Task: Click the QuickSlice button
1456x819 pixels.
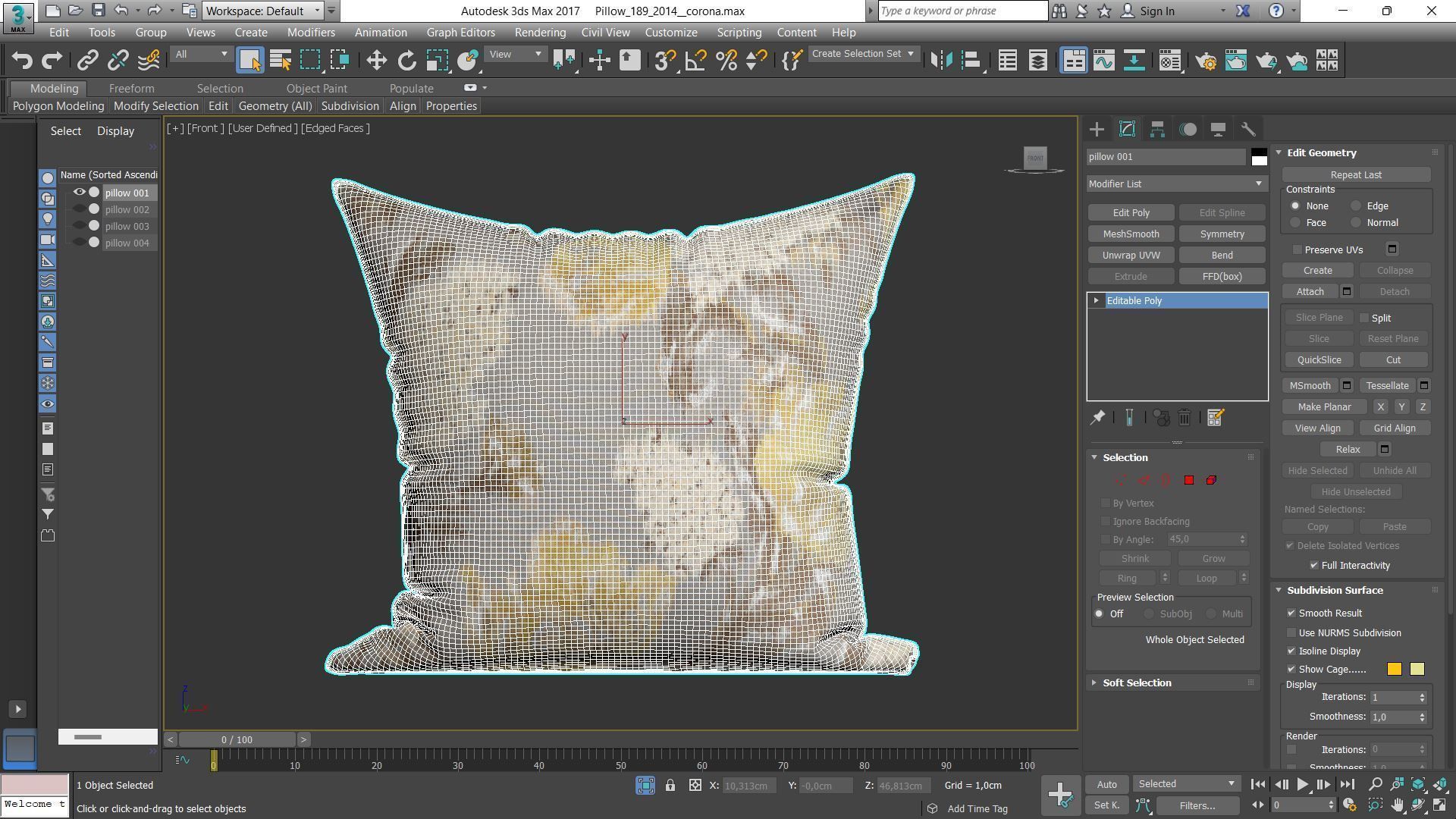Action: click(1319, 360)
